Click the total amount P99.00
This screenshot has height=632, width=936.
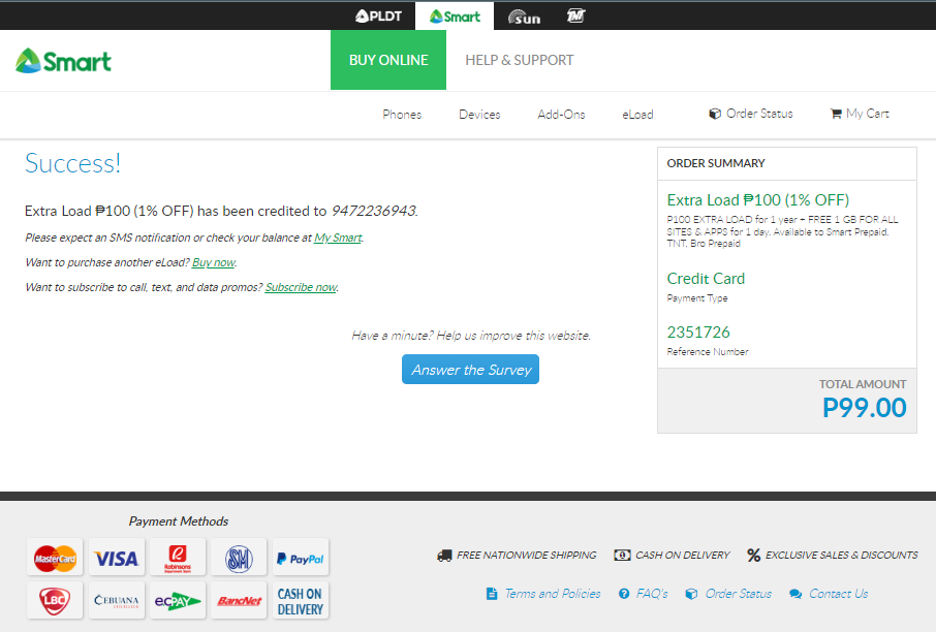click(864, 408)
